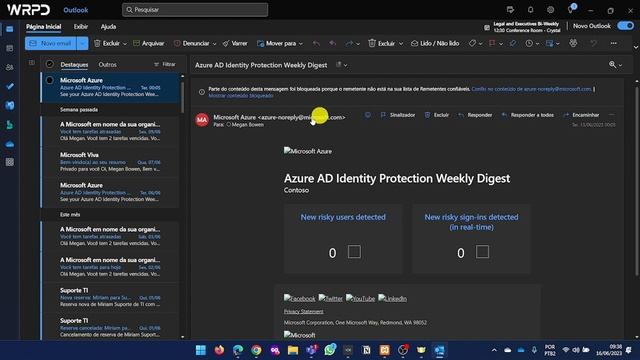Select the Destaques inbox tab

[x=74, y=64]
